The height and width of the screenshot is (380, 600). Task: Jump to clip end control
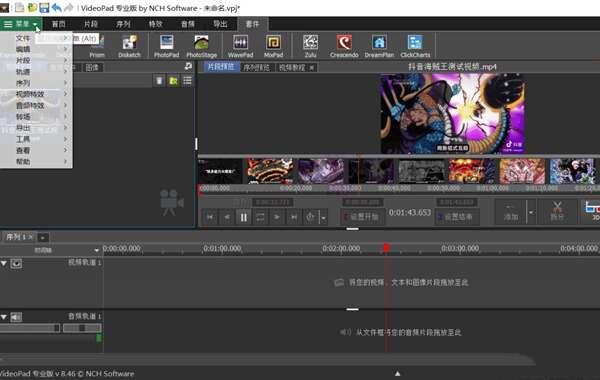click(293, 217)
